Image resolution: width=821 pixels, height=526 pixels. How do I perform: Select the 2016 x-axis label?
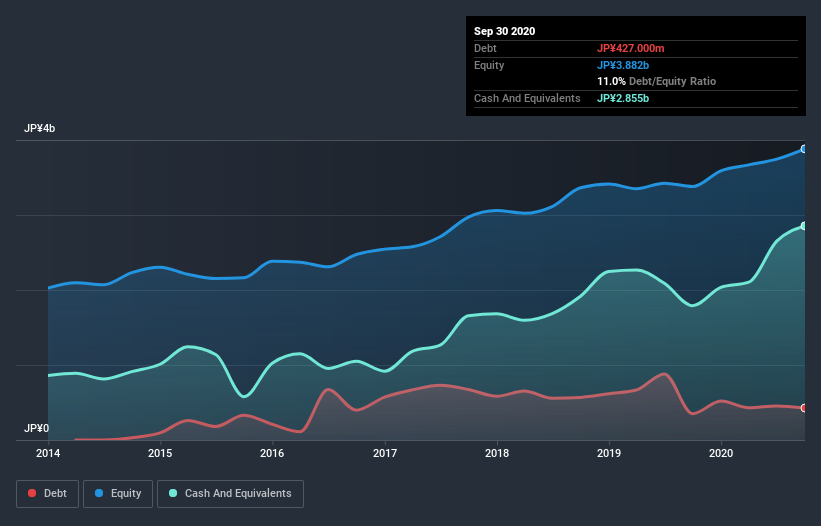pyautogui.click(x=272, y=453)
